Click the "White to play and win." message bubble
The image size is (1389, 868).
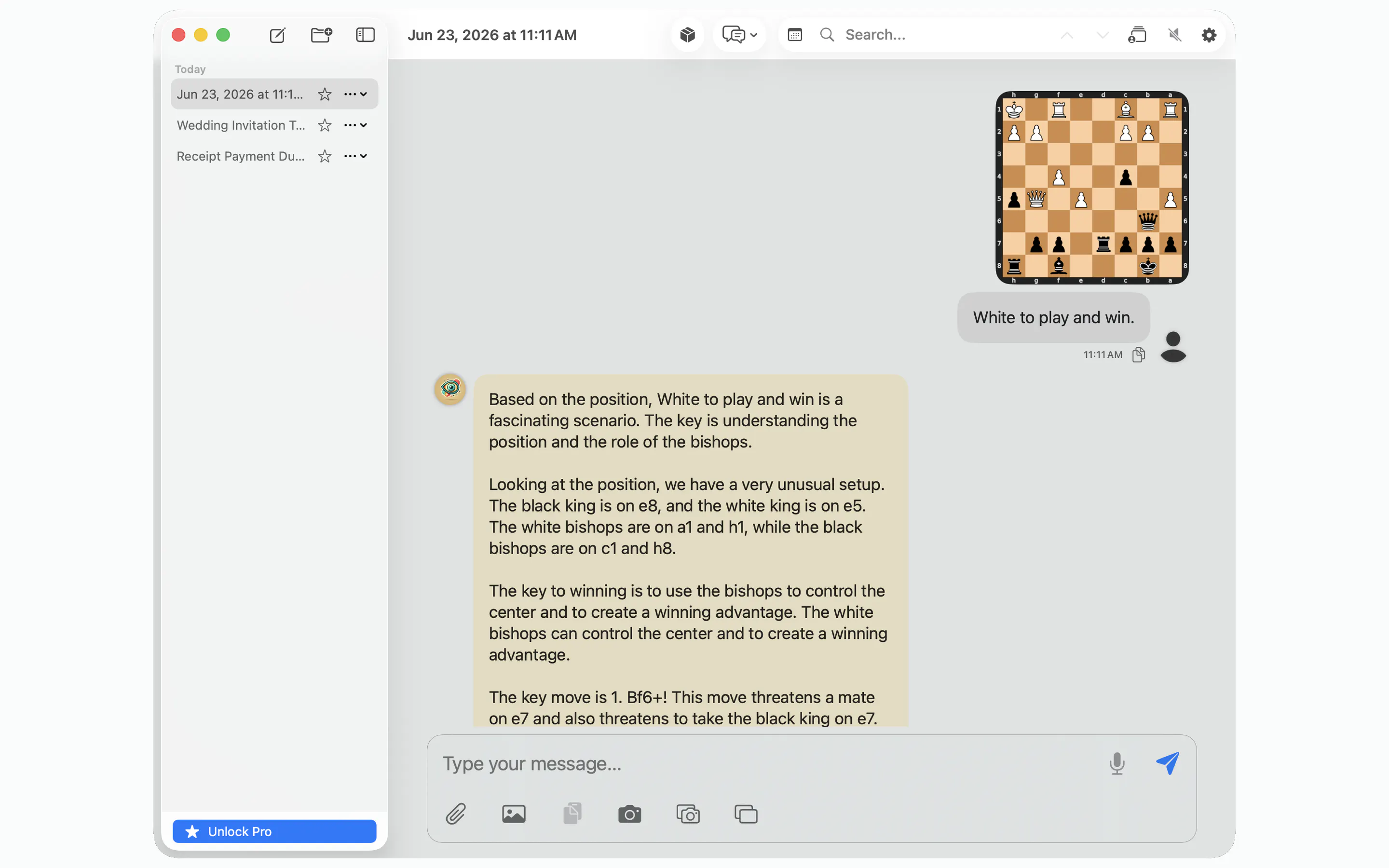1053,317
